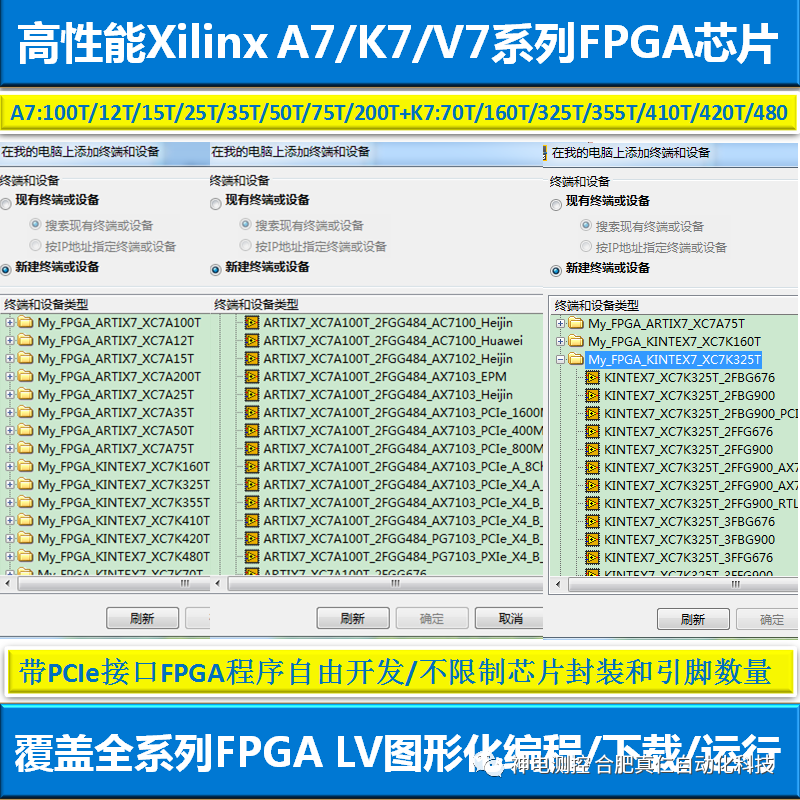Select 现有终端或设备 radio in left dialog
The image size is (800, 800).
pos(6,204)
